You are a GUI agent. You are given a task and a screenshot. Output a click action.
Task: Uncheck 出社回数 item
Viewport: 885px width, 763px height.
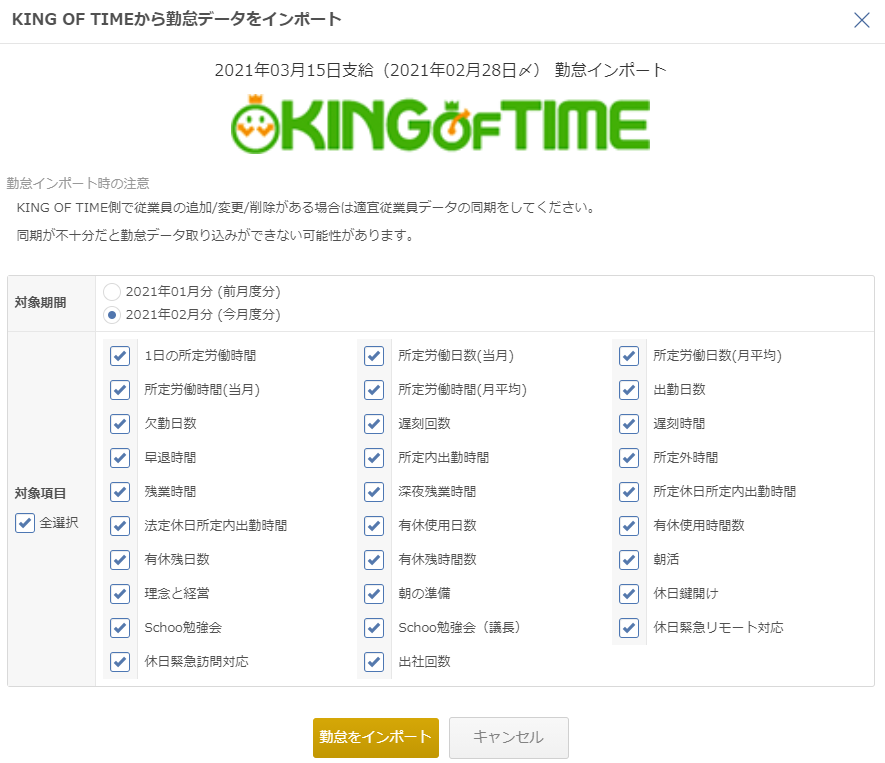[x=374, y=661]
